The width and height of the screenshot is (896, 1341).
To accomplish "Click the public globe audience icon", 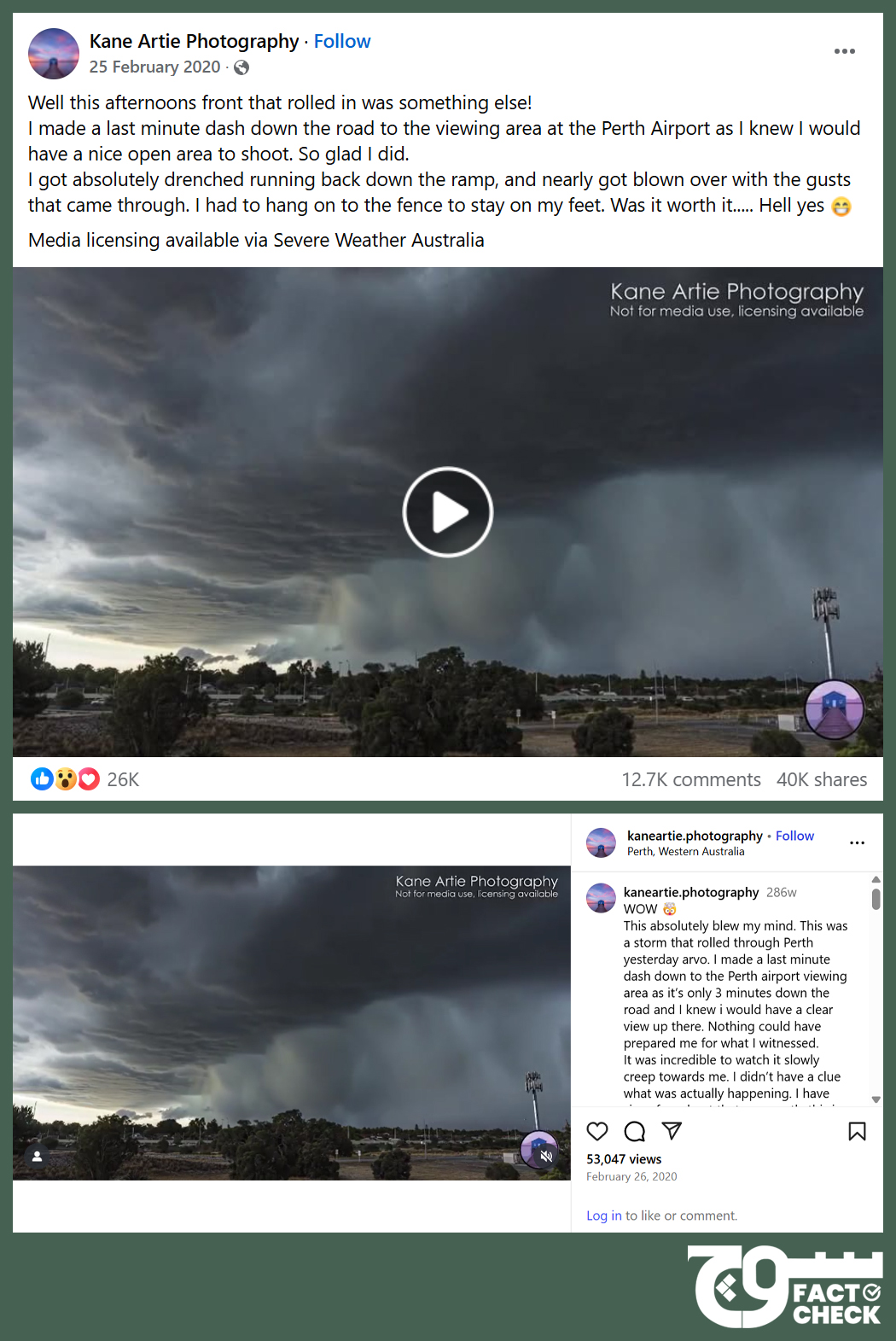I will (x=241, y=67).
